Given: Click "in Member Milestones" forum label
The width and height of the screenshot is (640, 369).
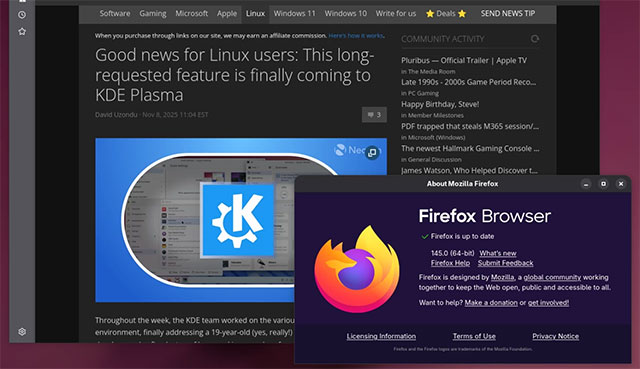Looking at the screenshot, I should click(432, 116).
